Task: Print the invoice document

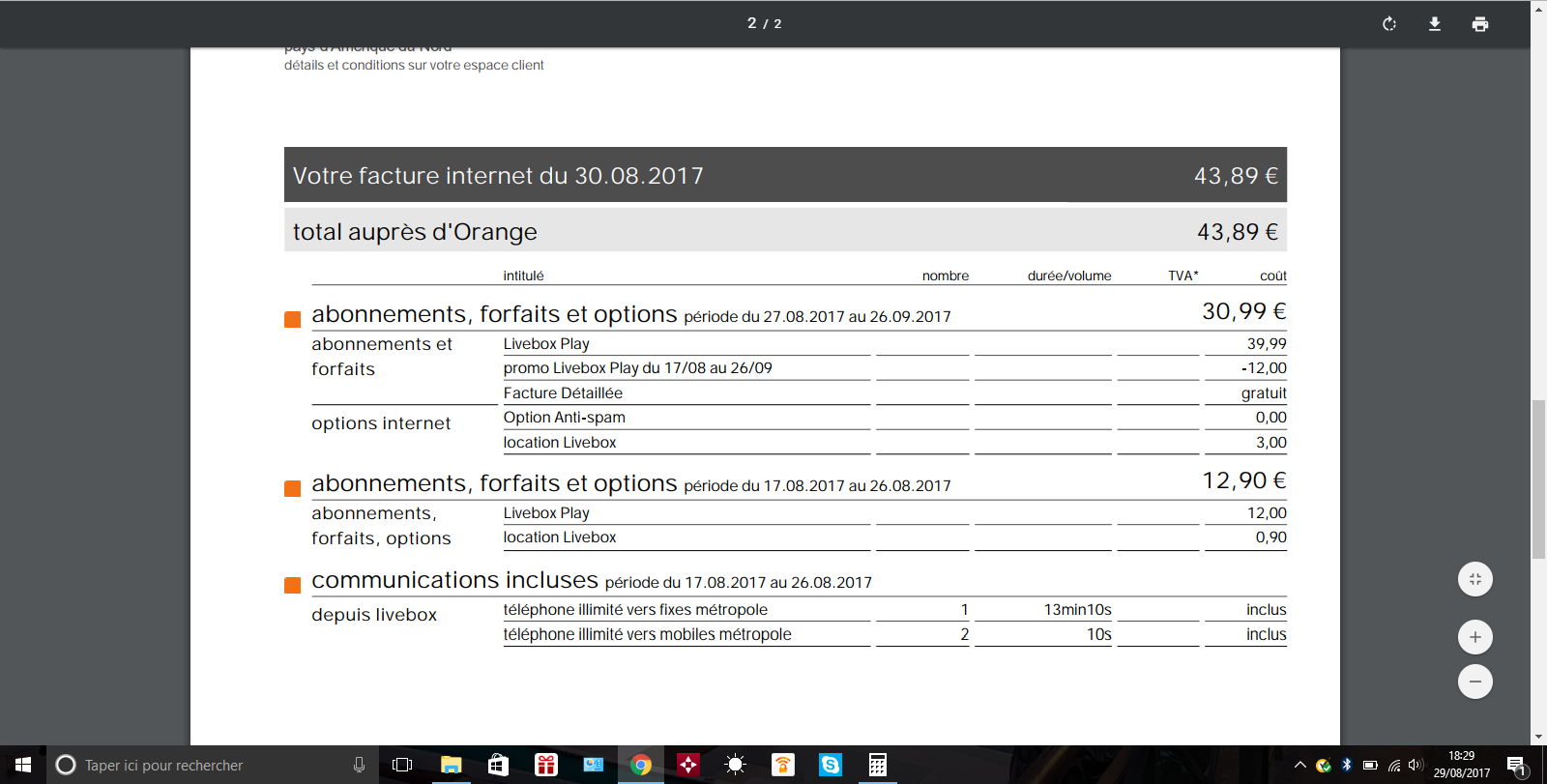Action: 1480,24
